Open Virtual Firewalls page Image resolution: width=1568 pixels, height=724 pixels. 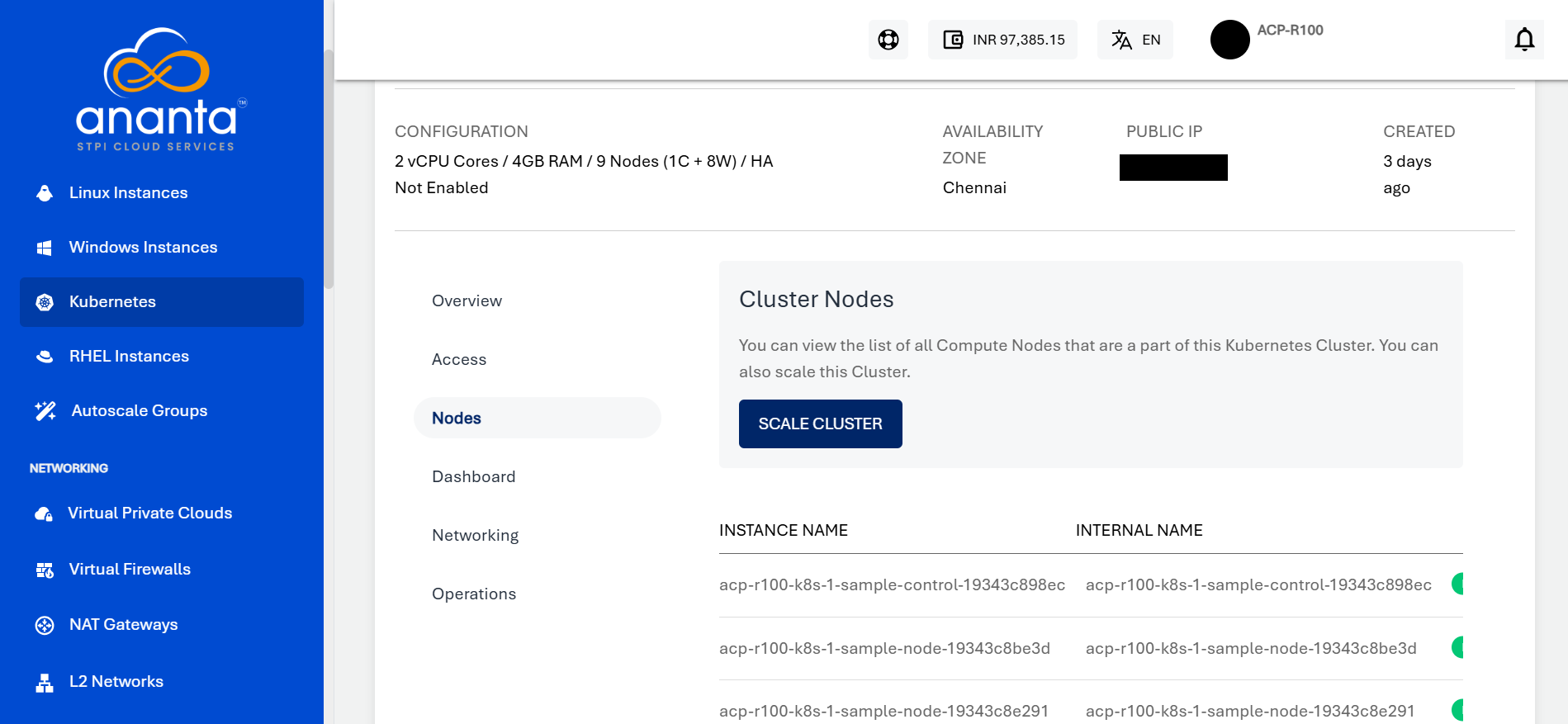tap(130, 569)
